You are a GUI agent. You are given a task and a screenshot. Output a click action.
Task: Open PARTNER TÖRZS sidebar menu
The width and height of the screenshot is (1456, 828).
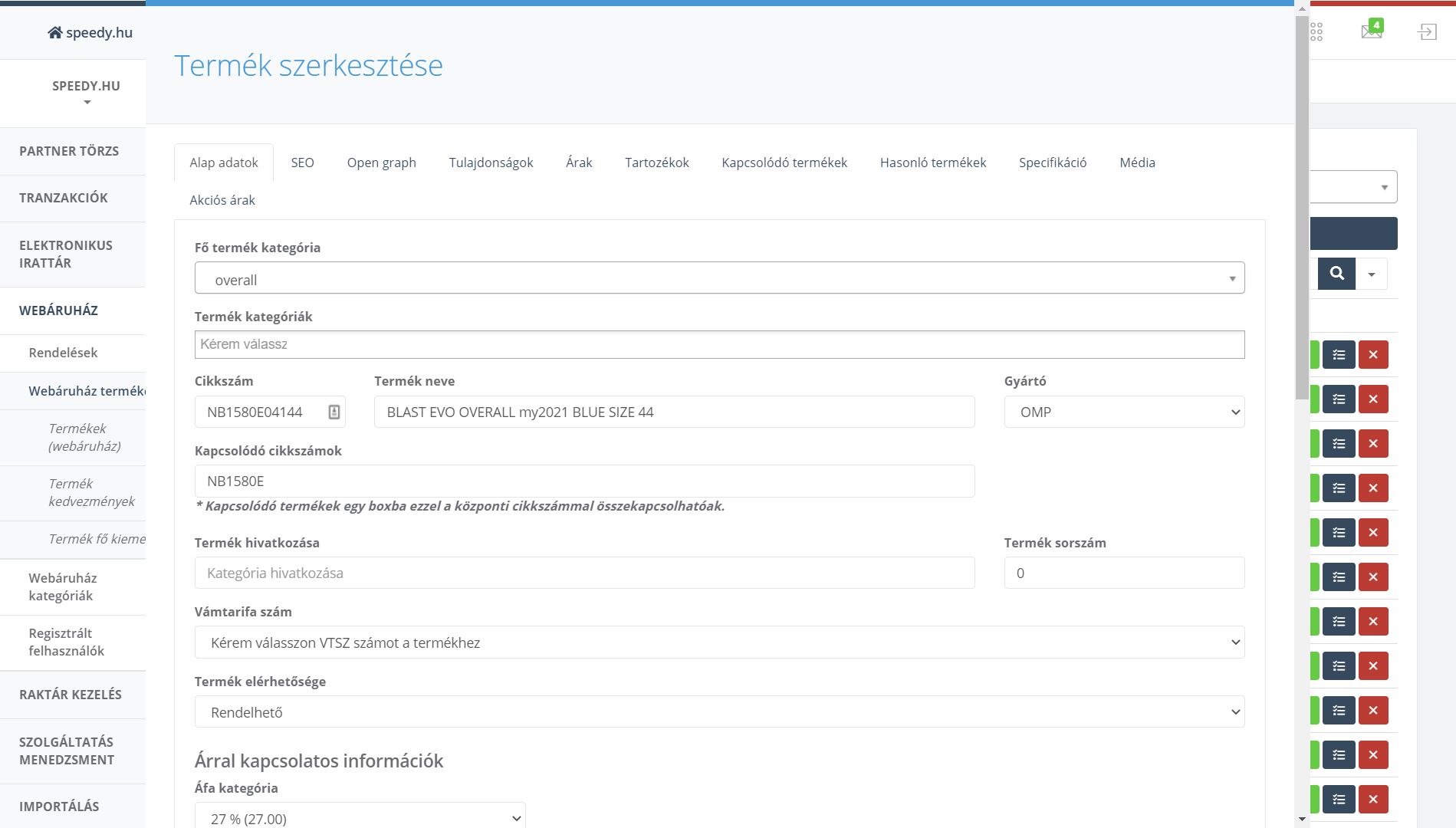(73, 151)
